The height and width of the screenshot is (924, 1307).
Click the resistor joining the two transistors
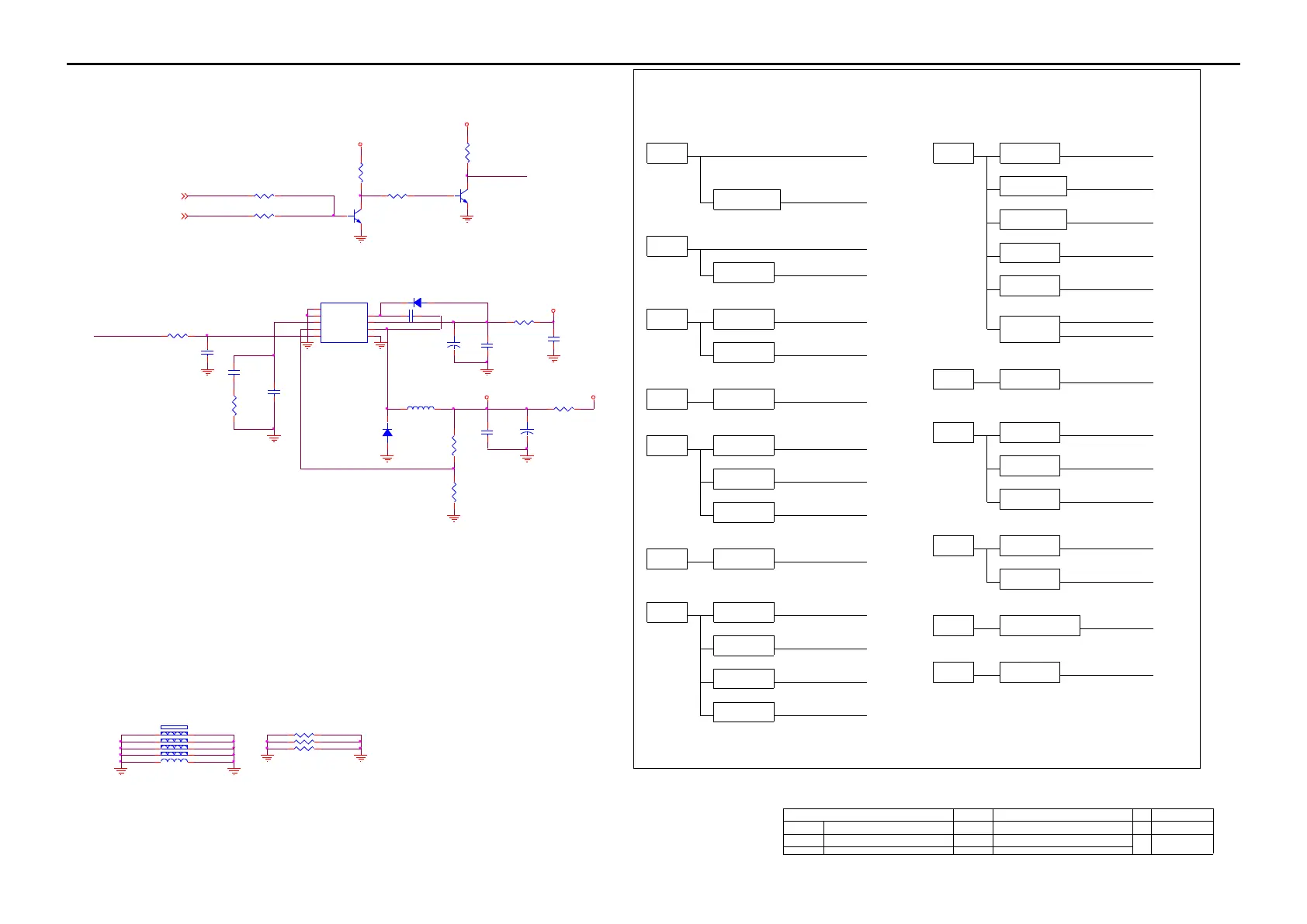click(x=397, y=196)
